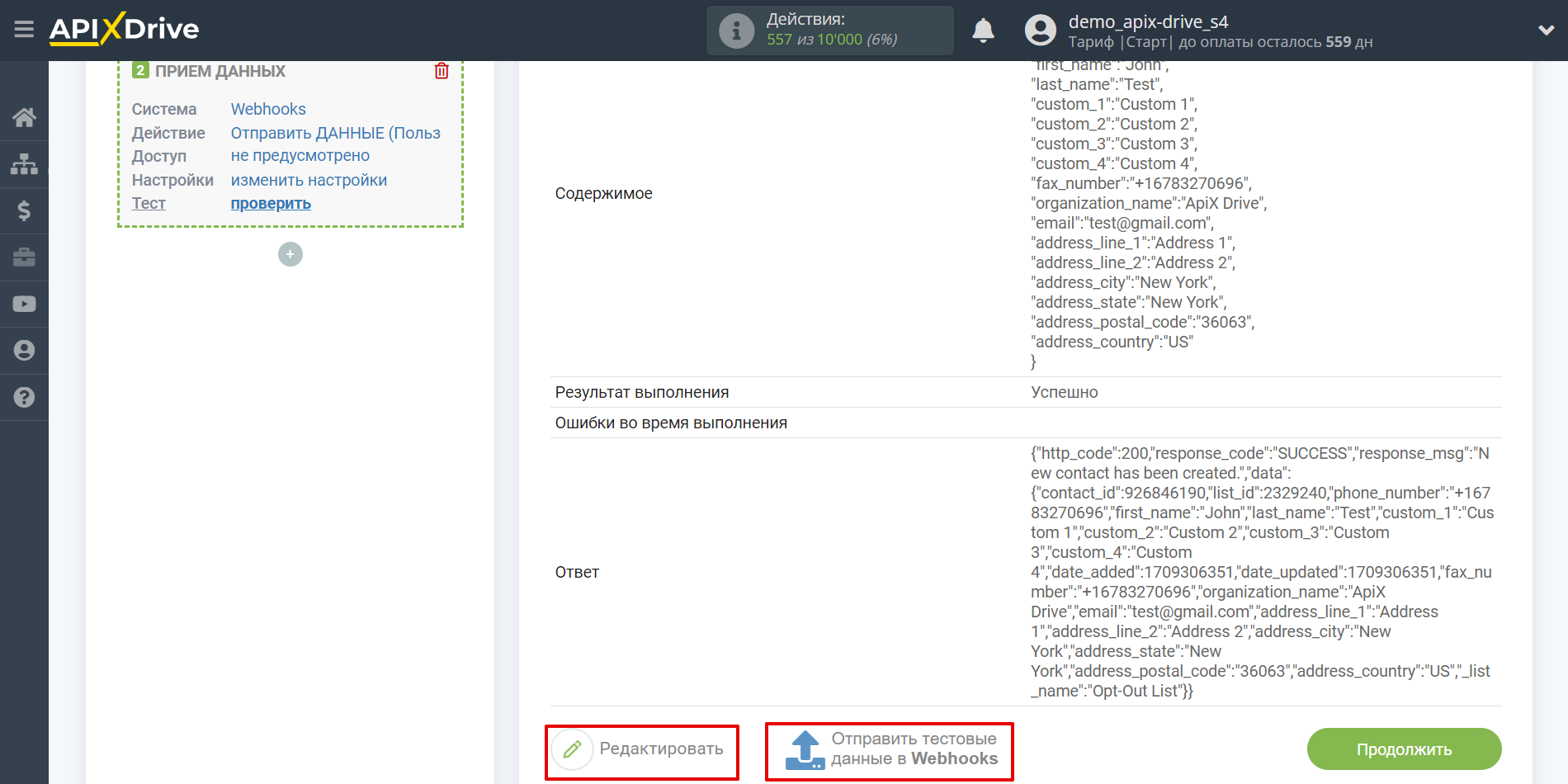This screenshot has height=784, width=1568.
Task: Click Отправить ДАННЫЕ action link
Action: tap(335, 133)
